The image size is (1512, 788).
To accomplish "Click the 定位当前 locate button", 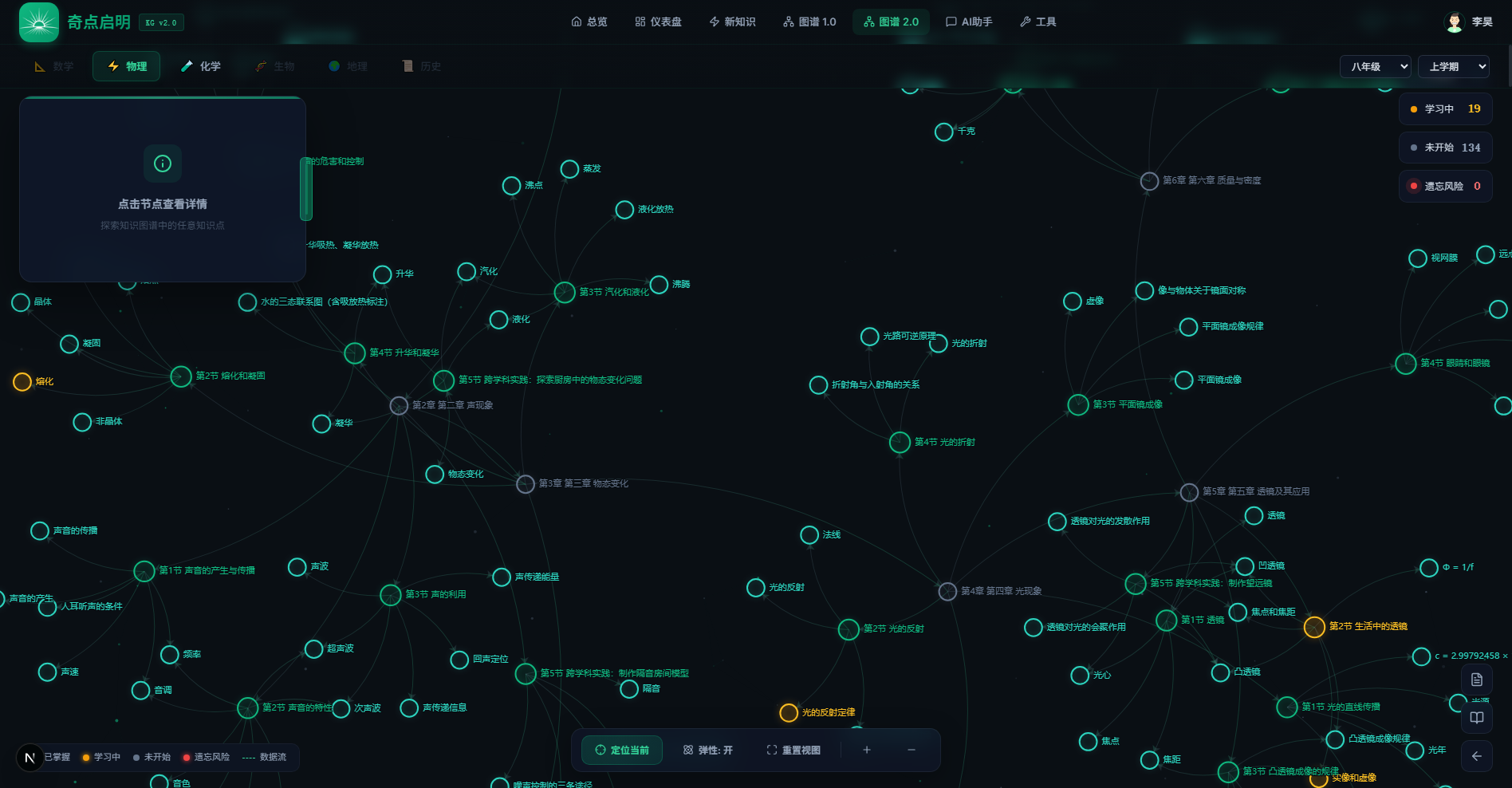I will pos(622,750).
